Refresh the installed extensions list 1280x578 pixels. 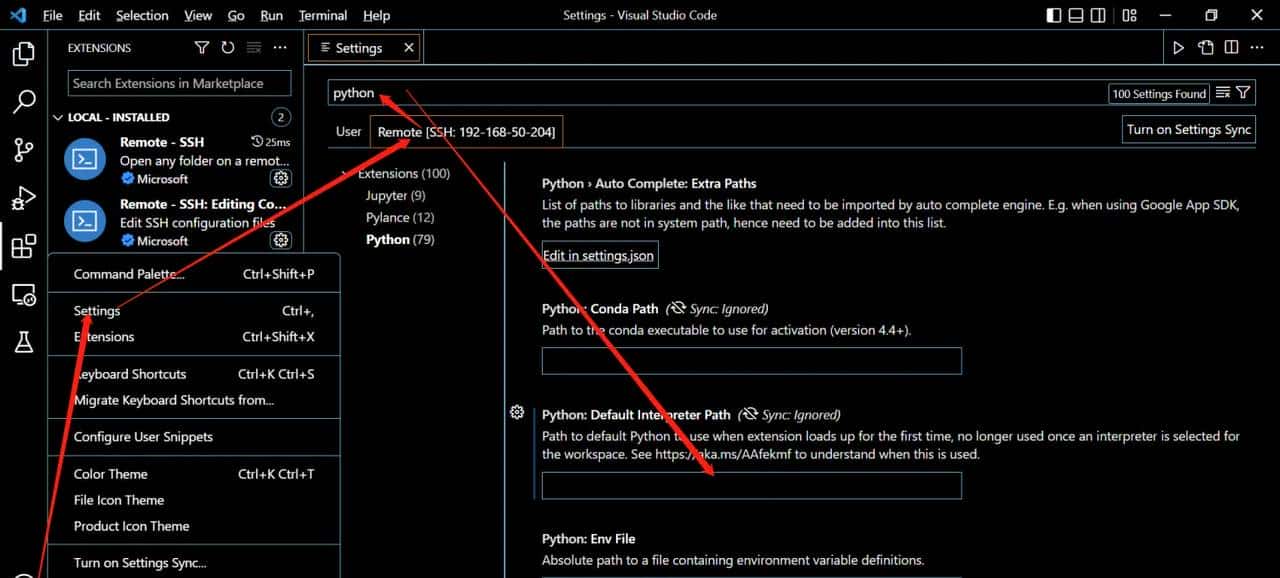click(x=227, y=47)
